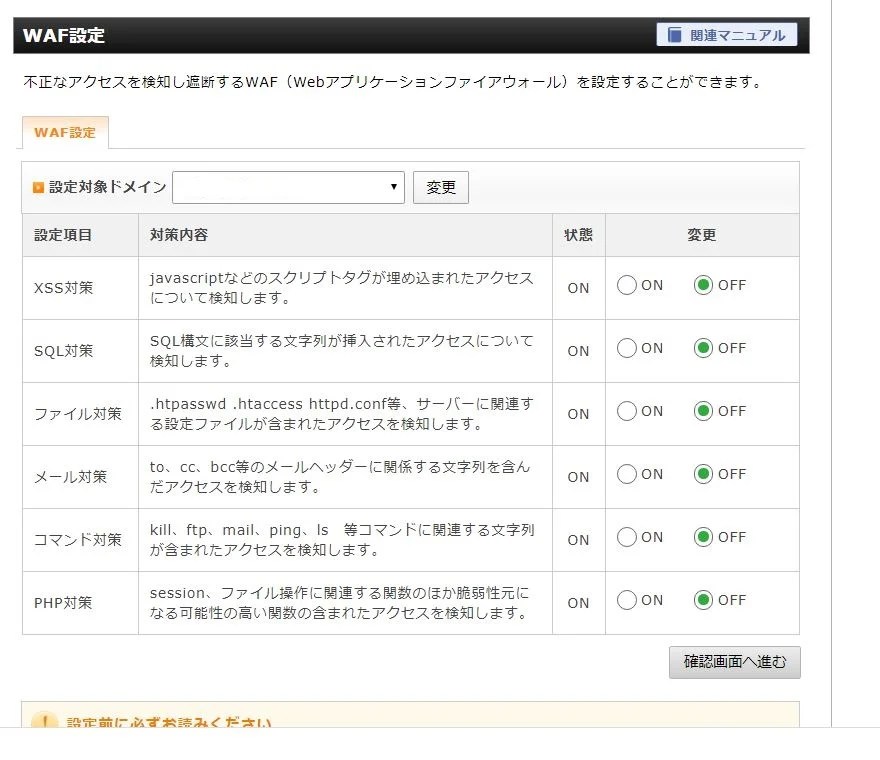Click the XSS対策 status ON value

pos(578,288)
